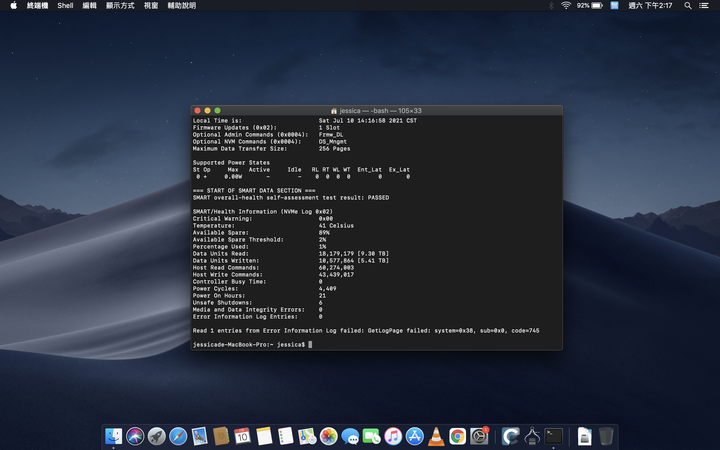Open the caliper utility icon in dock
The width and height of the screenshot is (720, 450).
pos(532,436)
